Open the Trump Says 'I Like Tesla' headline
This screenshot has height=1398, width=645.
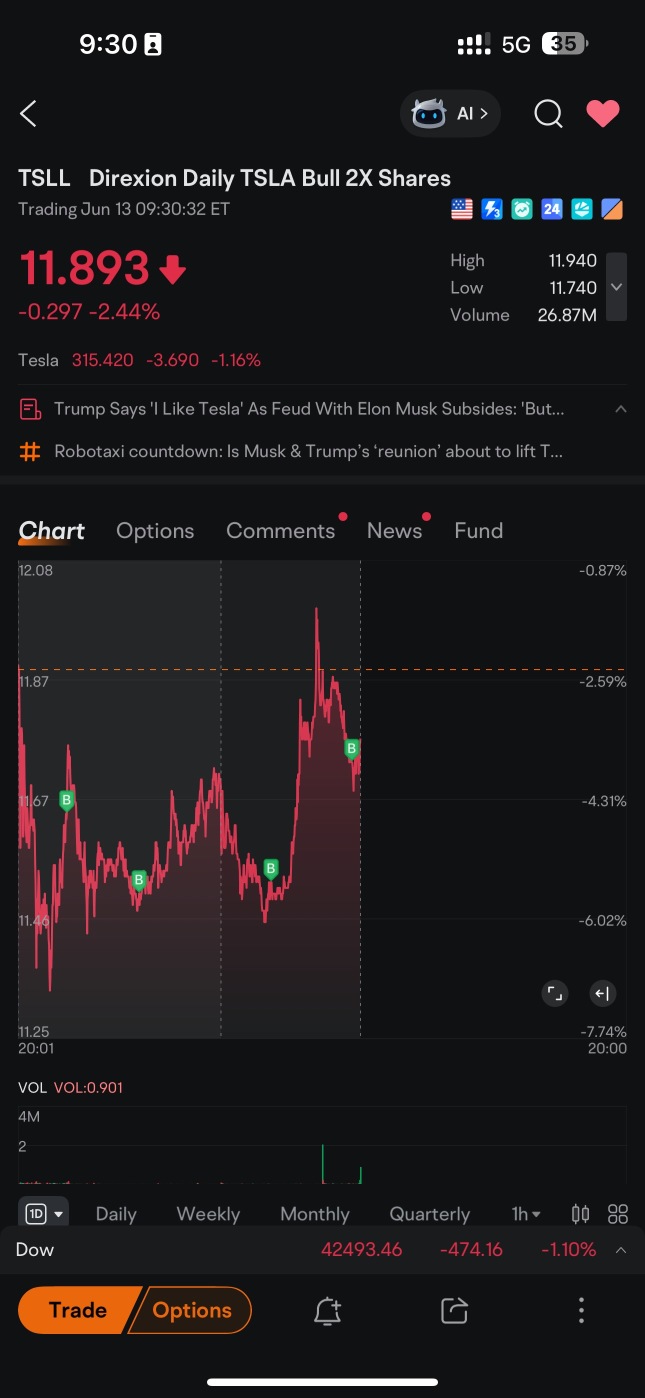tap(309, 409)
